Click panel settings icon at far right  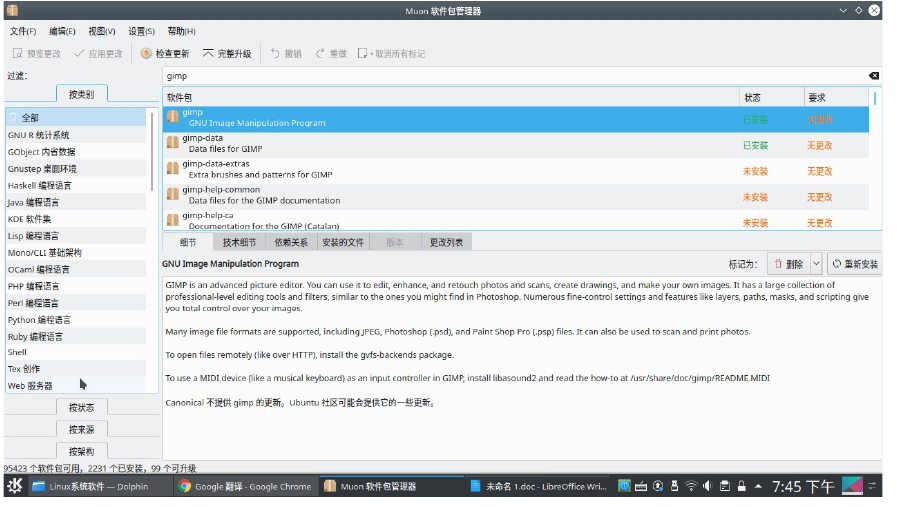click(872, 486)
